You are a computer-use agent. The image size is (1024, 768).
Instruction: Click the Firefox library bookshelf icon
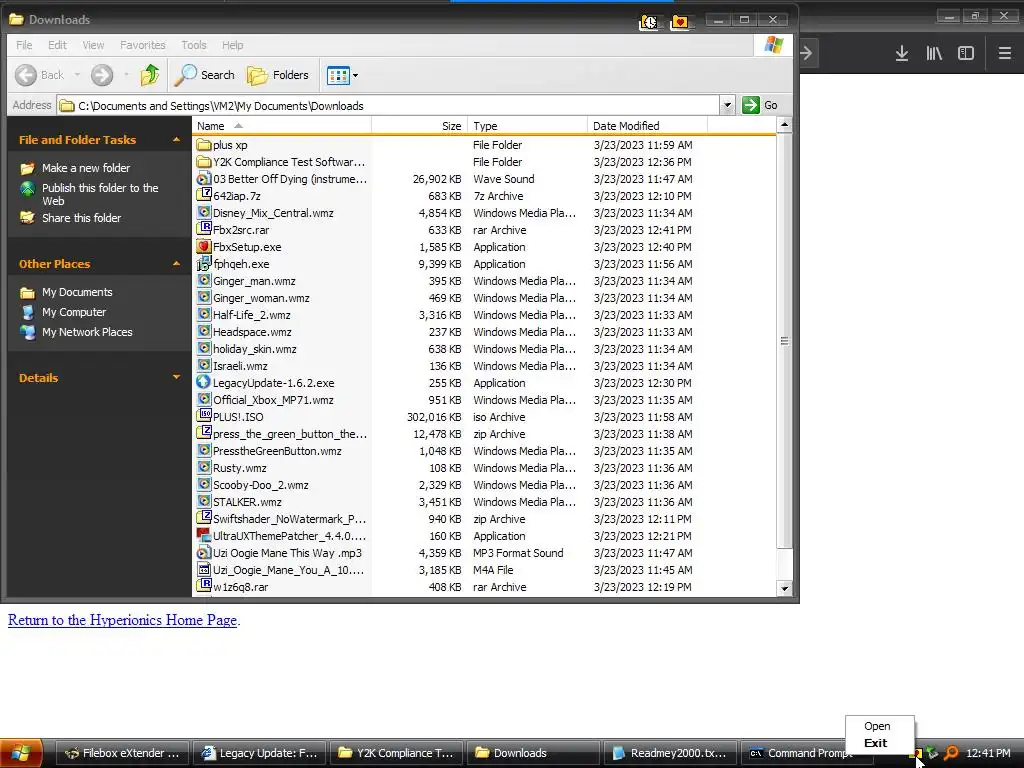[934, 53]
